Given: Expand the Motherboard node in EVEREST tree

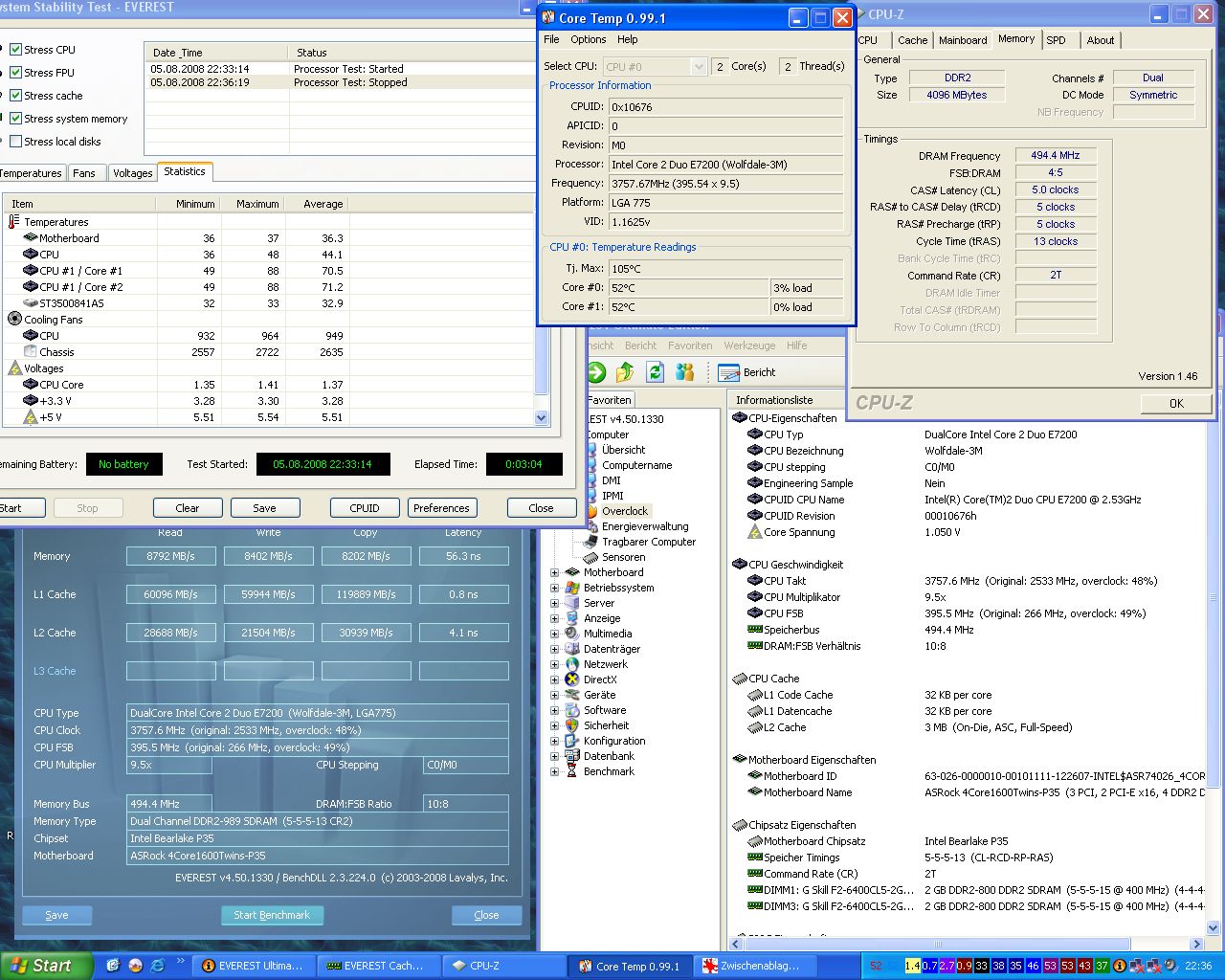Looking at the screenshot, I should pyautogui.click(x=554, y=572).
